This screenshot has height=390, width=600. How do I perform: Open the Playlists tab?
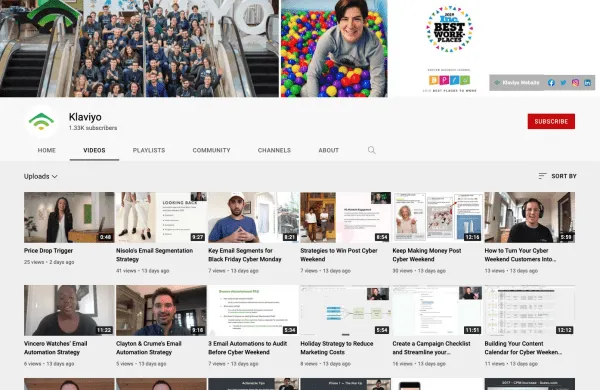(x=149, y=150)
